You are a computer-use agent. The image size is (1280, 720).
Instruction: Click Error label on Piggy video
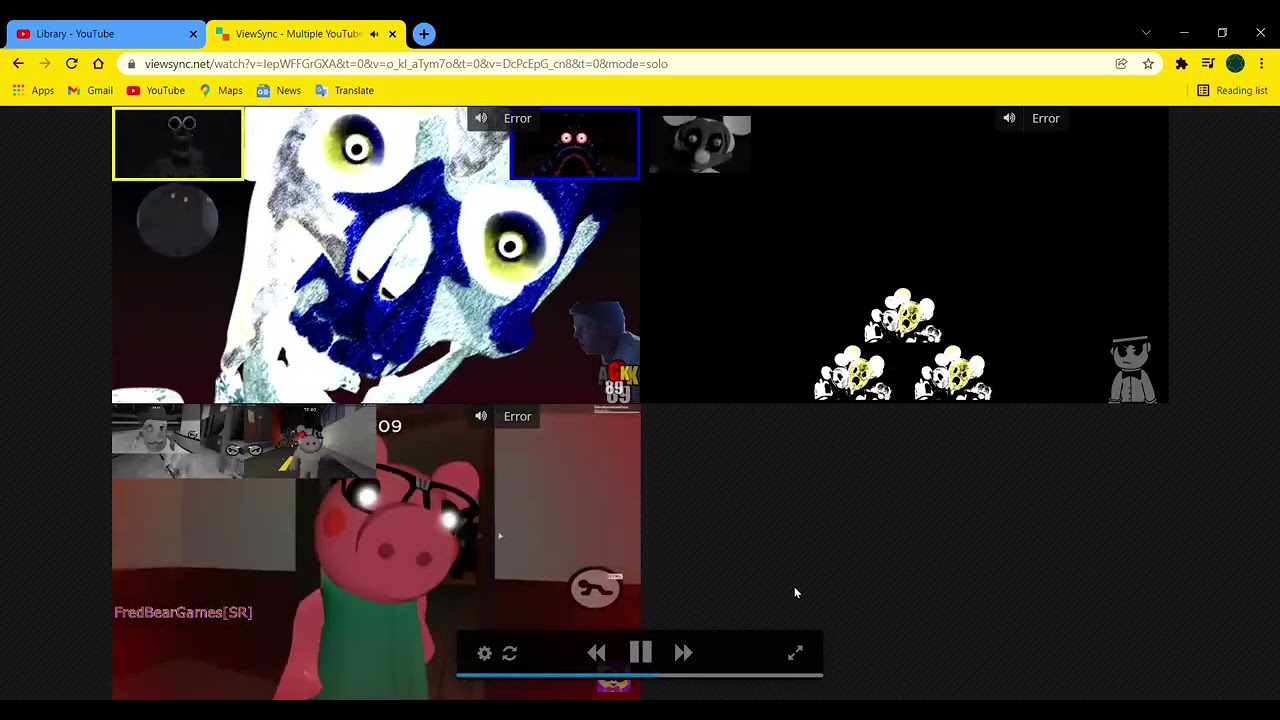pos(517,416)
